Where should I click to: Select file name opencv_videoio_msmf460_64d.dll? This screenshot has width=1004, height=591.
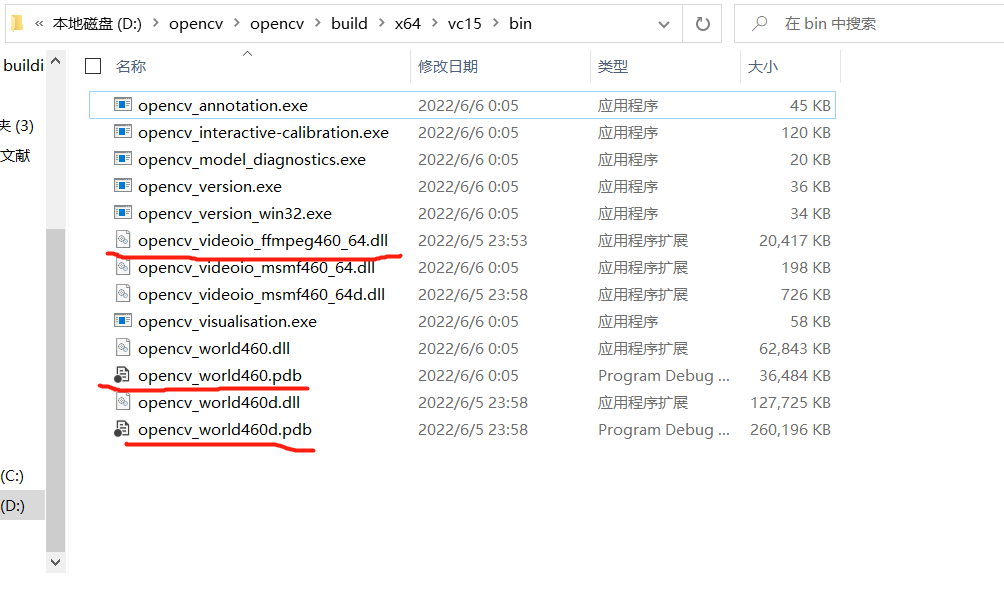[x=261, y=295]
